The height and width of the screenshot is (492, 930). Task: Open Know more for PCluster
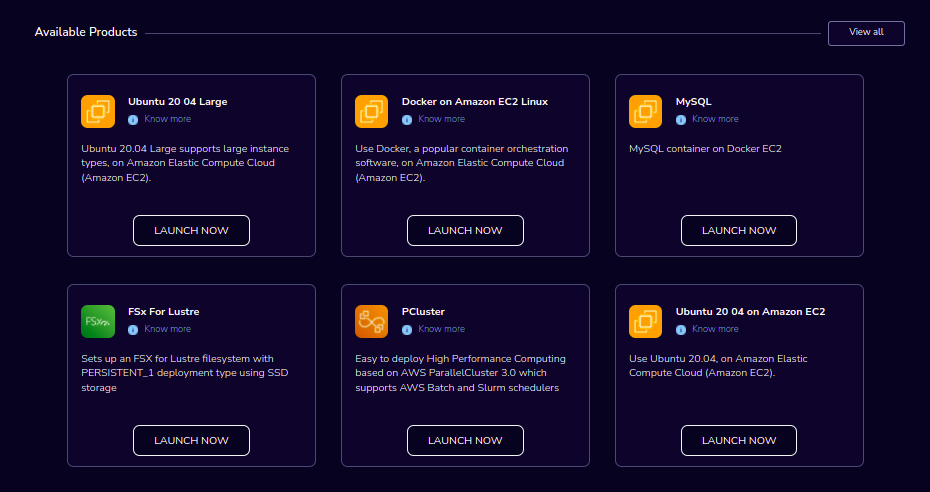pos(441,329)
